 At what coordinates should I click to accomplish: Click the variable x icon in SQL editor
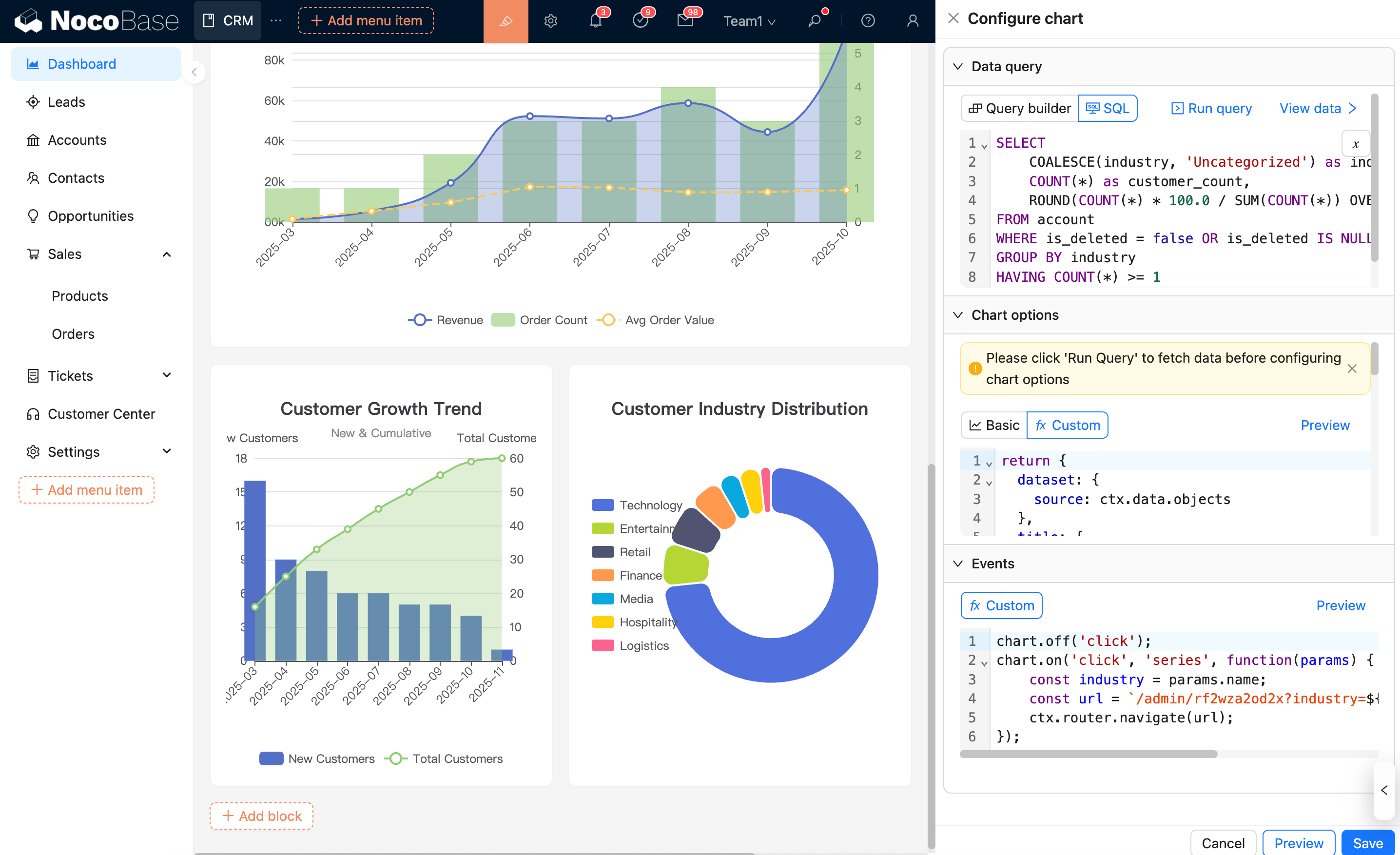pyautogui.click(x=1355, y=144)
